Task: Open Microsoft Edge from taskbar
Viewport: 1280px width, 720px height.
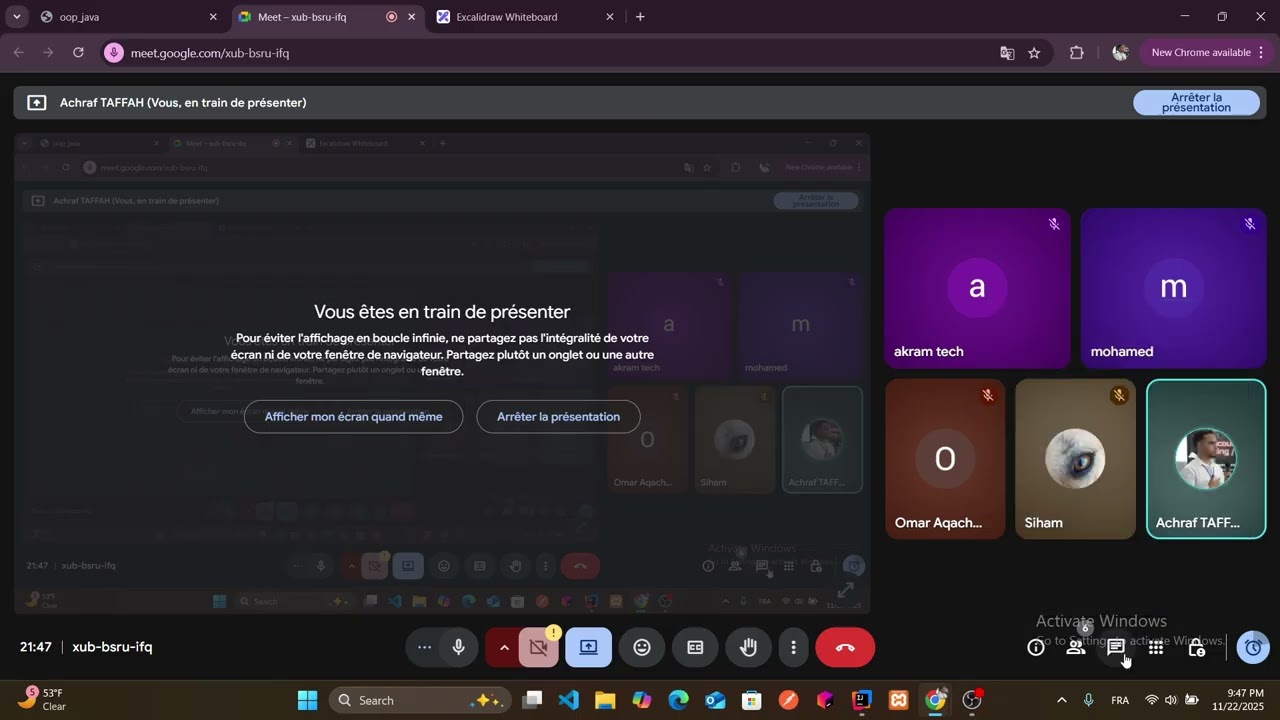Action: point(678,700)
